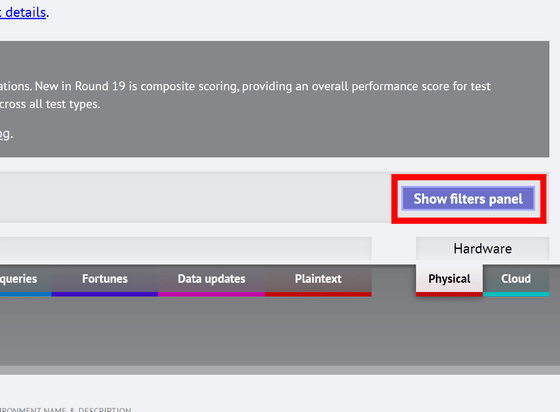Viewport: 560px width, 412px height.
Task: Click the magenta underline beneath Data updates
Action: [211, 294]
